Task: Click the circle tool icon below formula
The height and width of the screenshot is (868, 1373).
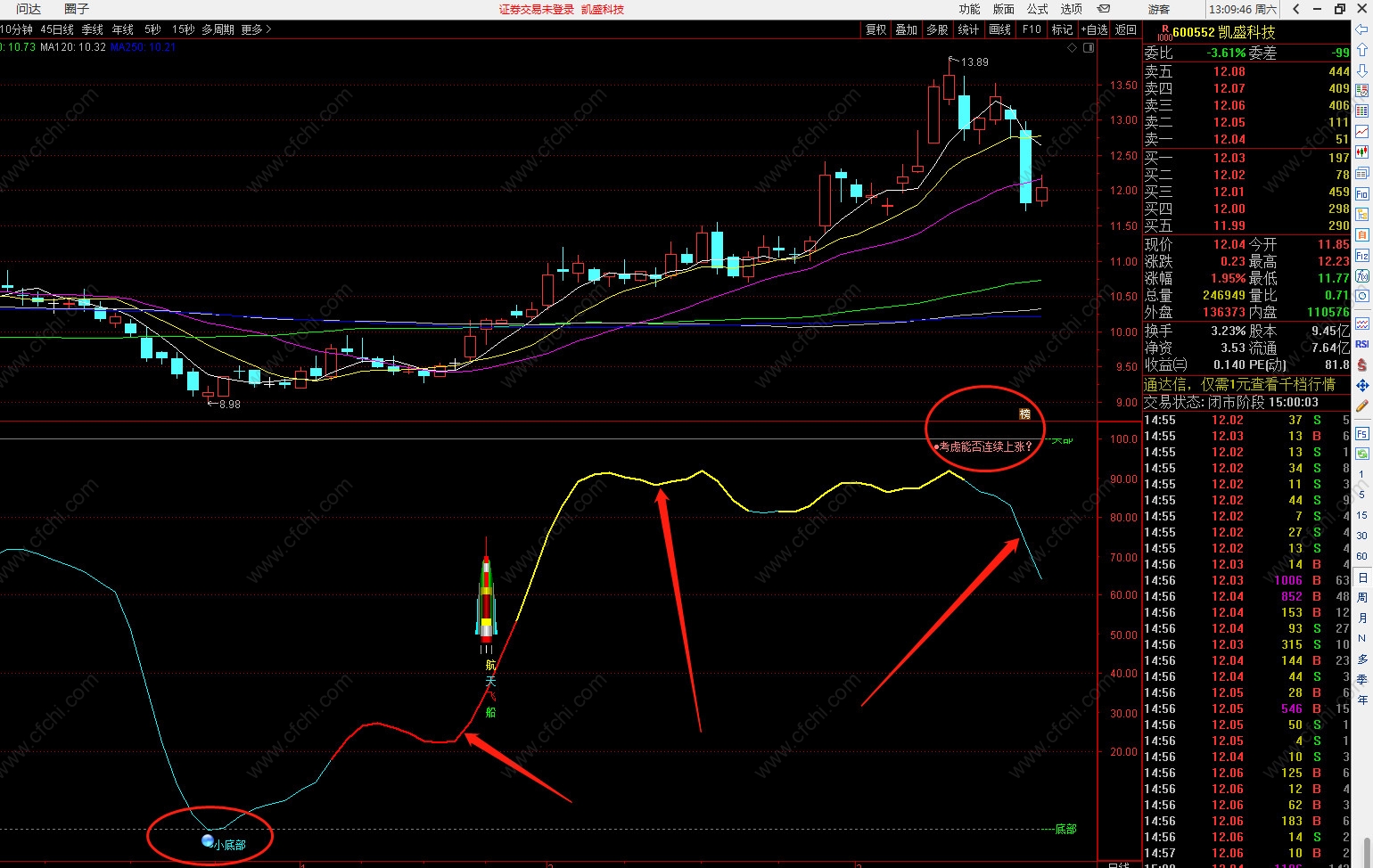Action: pyautogui.click(x=1361, y=296)
